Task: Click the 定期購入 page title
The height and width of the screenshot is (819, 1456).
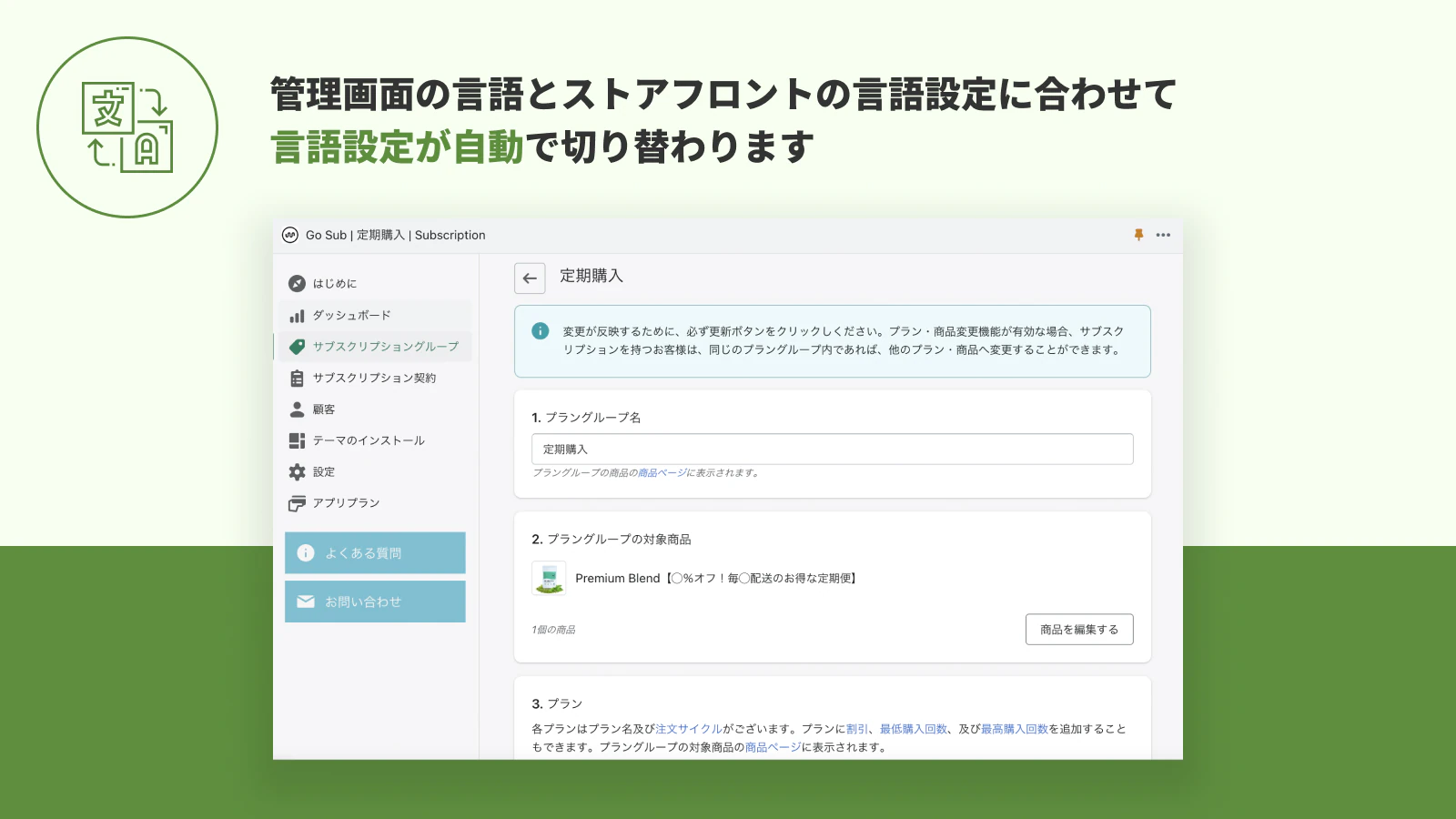Action: pyautogui.click(x=591, y=276)
